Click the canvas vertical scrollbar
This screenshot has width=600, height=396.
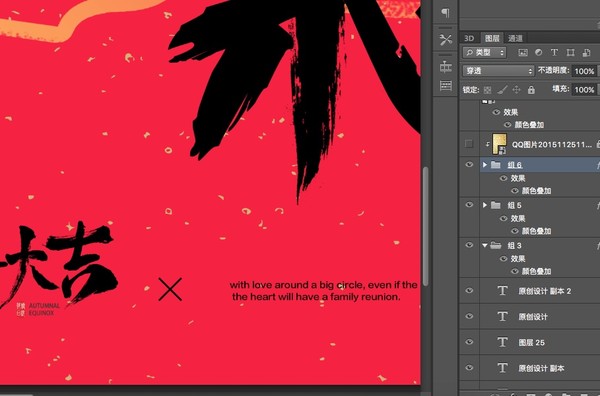pyautogui.click(x=425, y=227)
